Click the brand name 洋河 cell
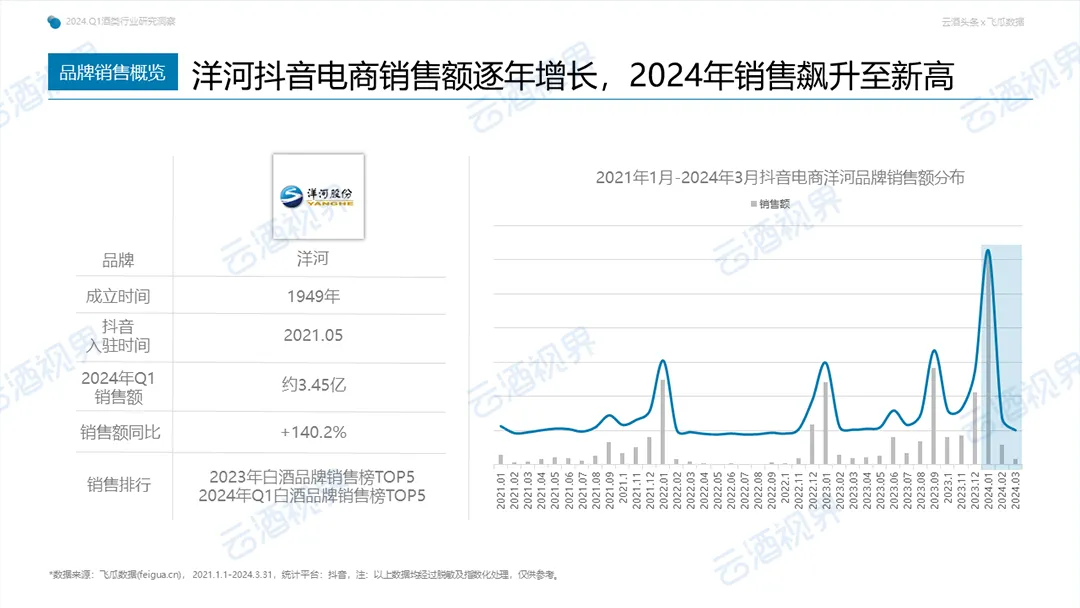The image size is (1080, 608). coord(313,259)
